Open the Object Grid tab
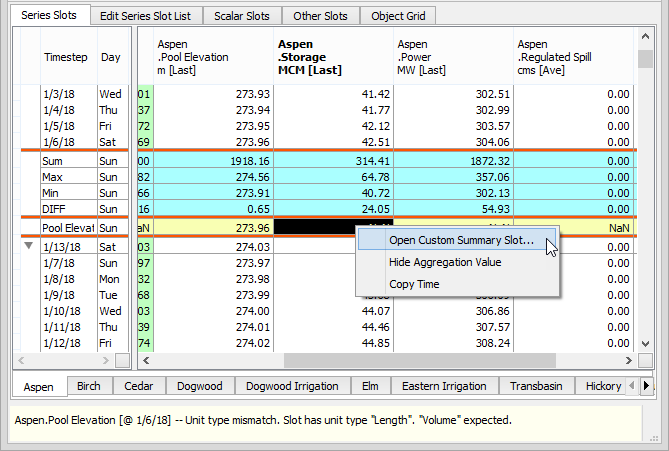Image resolution: width=669 pixels, height=451 pixels. click(x=399, y=16)
